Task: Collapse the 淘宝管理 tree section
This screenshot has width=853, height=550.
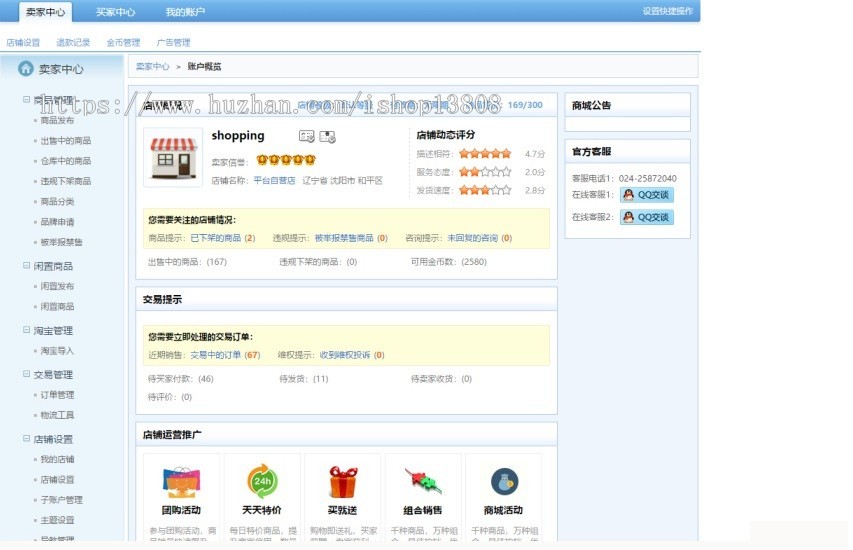Action: point(27,330)
